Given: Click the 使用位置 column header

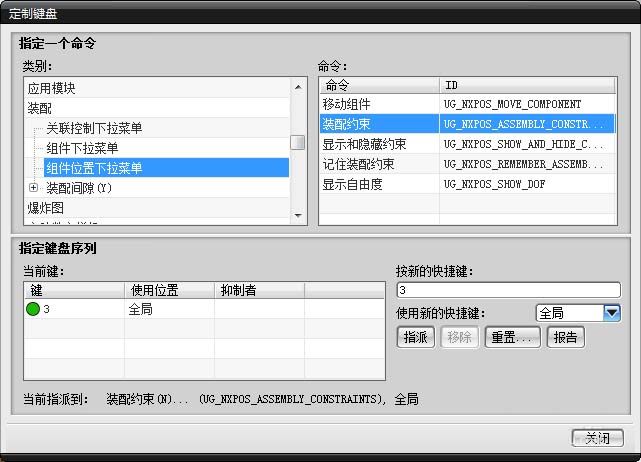Looking at the screenshot, I should [169, 290].
